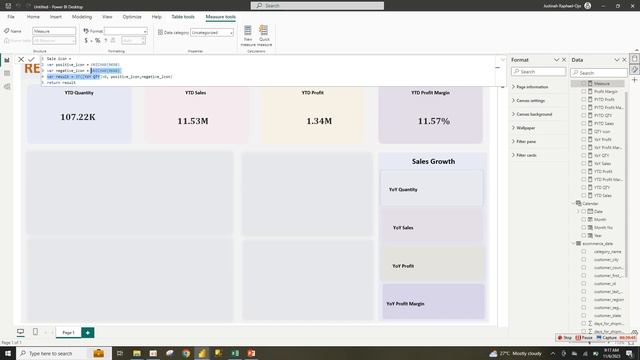The image size is (640, 360).
Task: Switch to the Modeling ribbon tab
Action: click(x=82, y=17)
